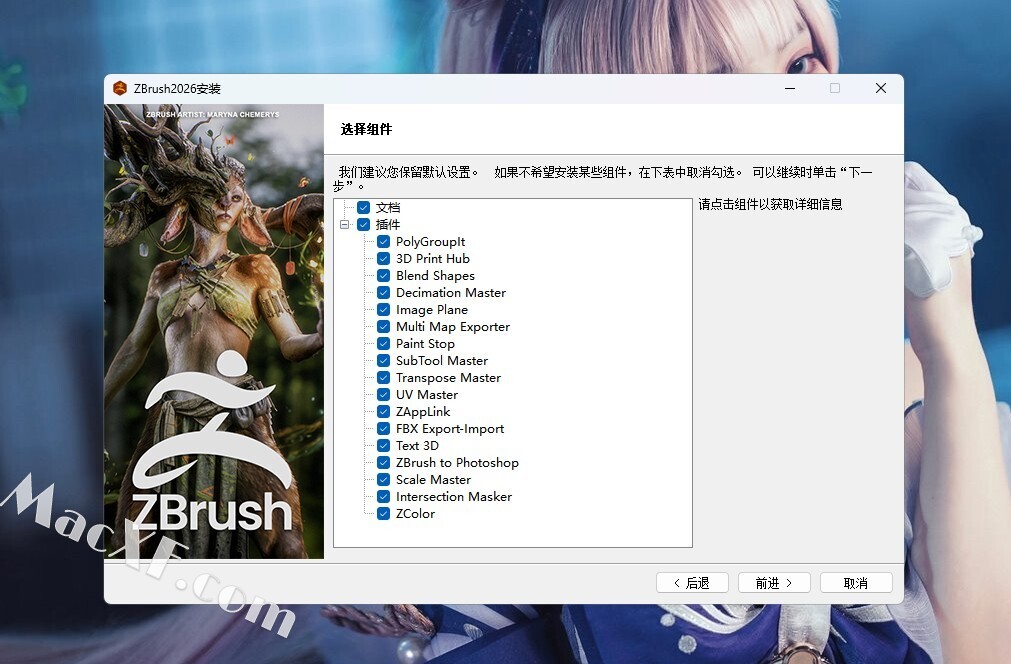Uncheck the 文档 component checkbox
Viewport: 1011px width, 664px height.
(x=364, y=208)
